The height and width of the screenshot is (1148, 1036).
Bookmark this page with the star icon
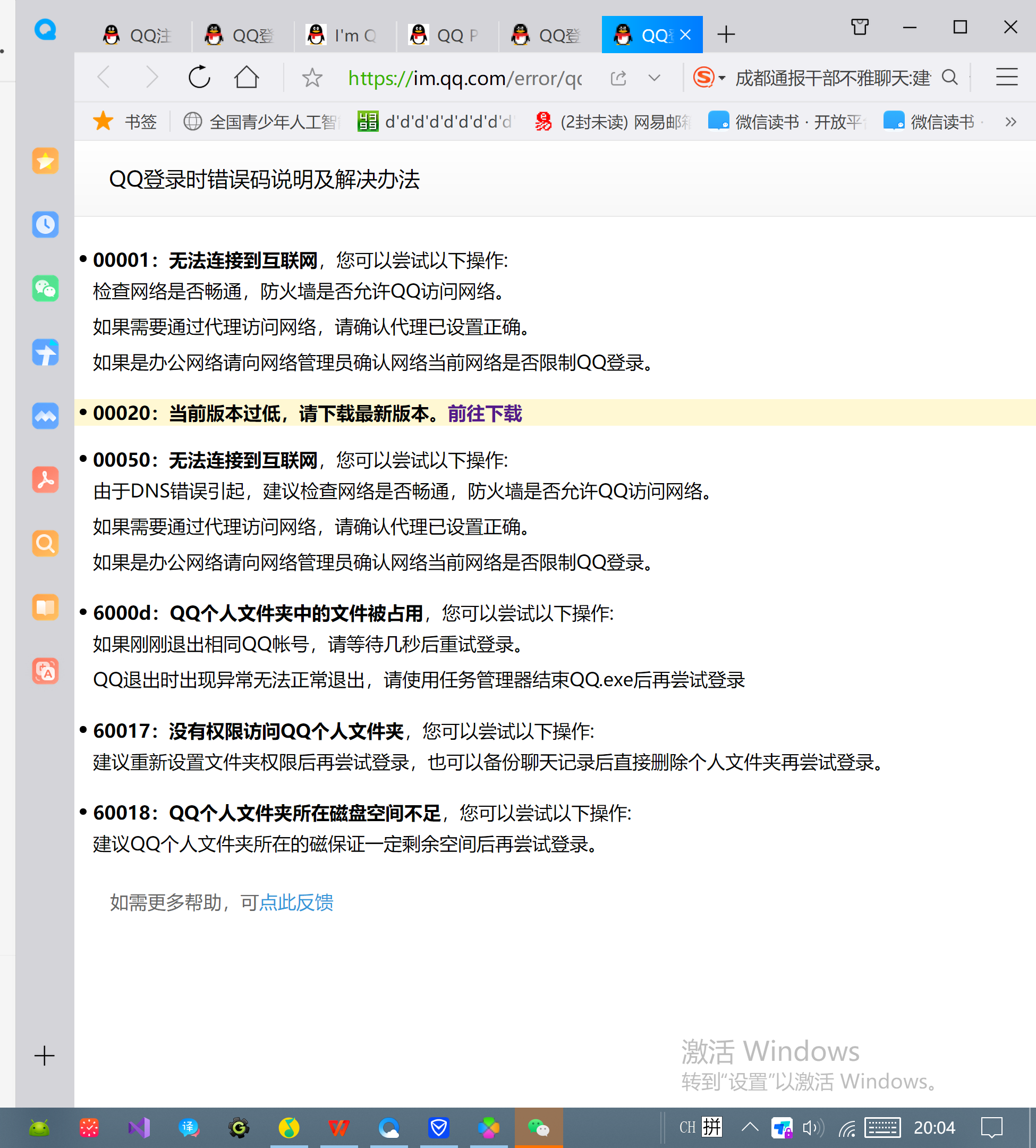pos(312,78)
